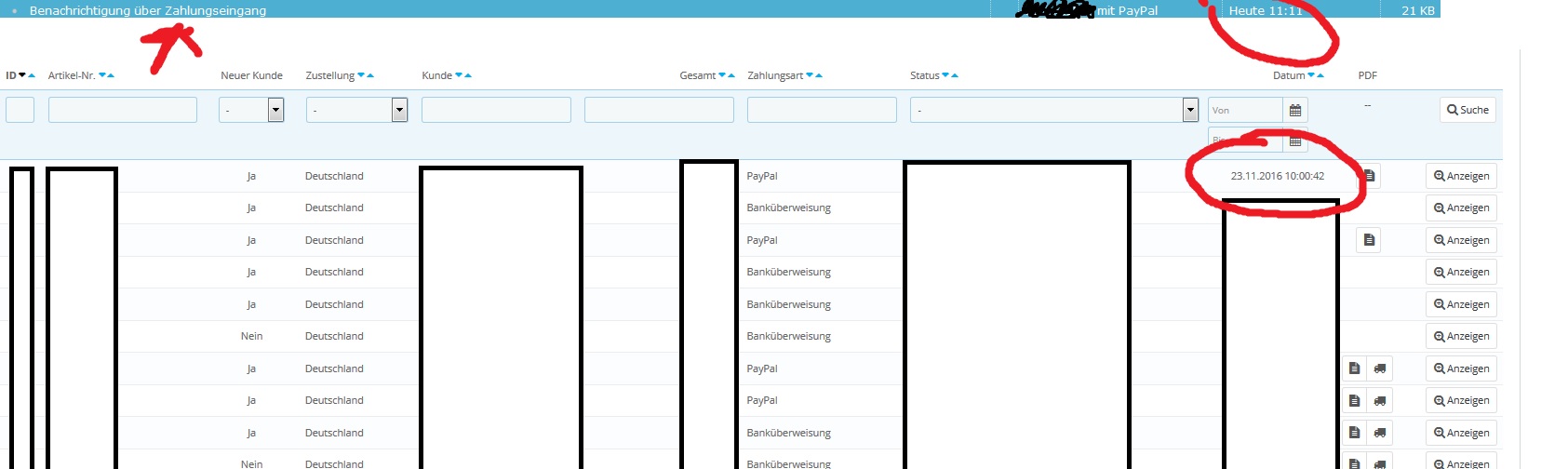Sort Kunde column descending
Viewport: 1568px width, 469px height.
tap(459, 75)
